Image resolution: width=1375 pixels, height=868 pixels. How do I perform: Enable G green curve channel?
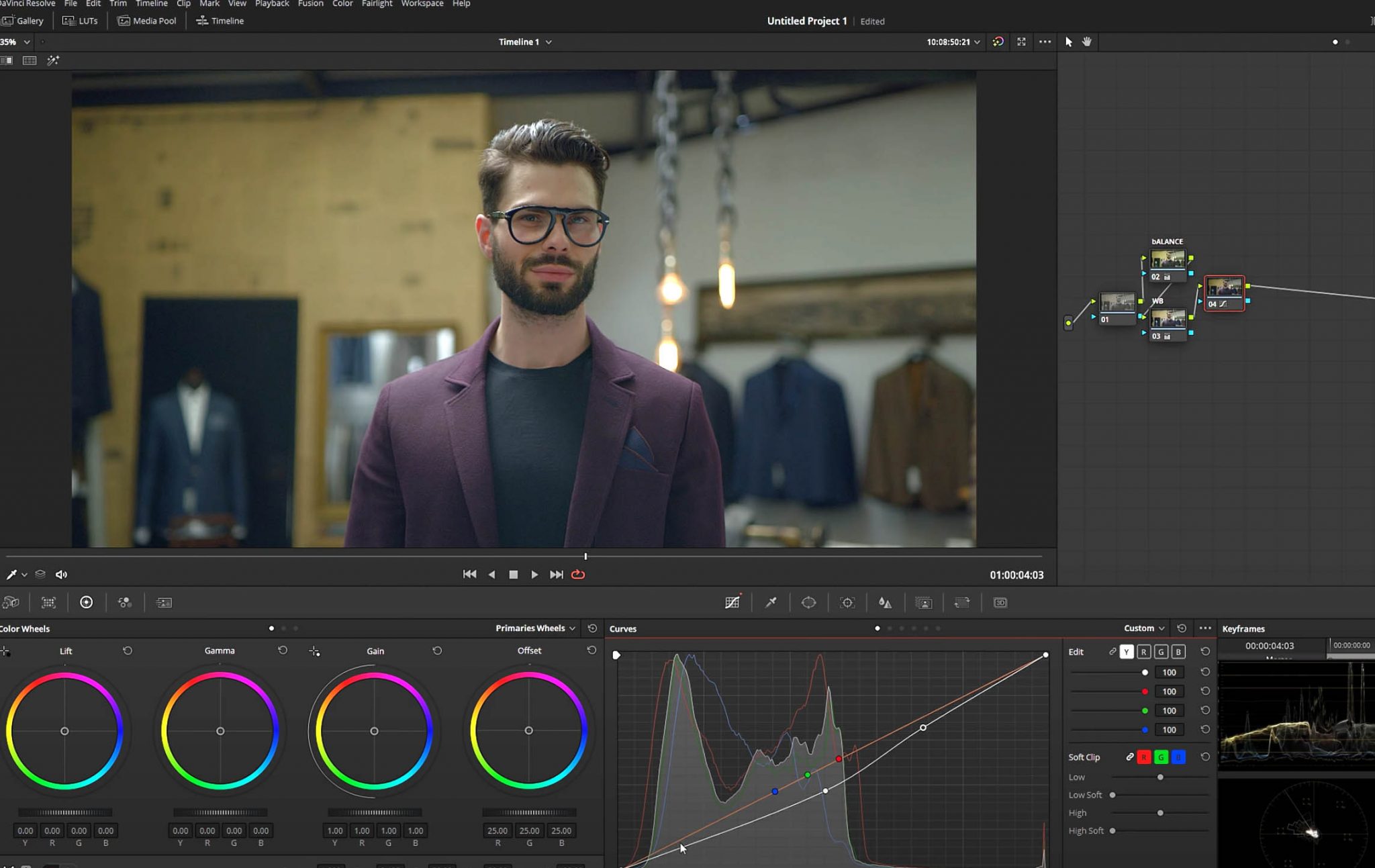pyautogui.click(x=1161, y=652)
